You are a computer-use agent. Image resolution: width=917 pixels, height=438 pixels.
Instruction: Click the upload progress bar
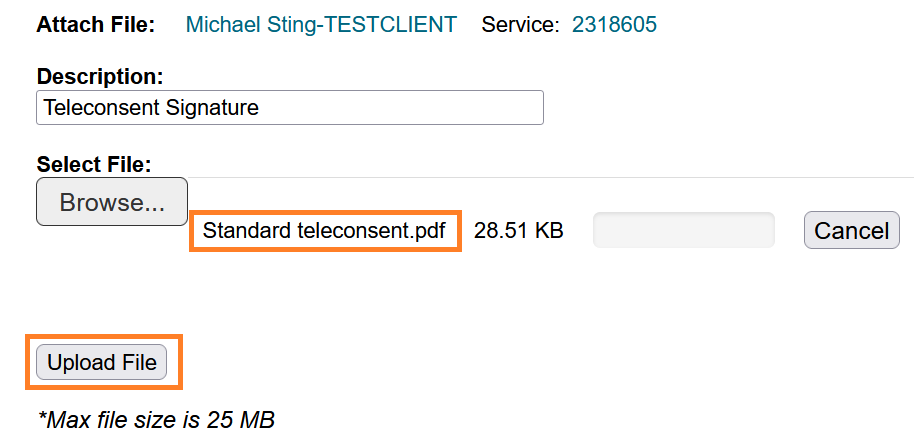click(683, 230)
